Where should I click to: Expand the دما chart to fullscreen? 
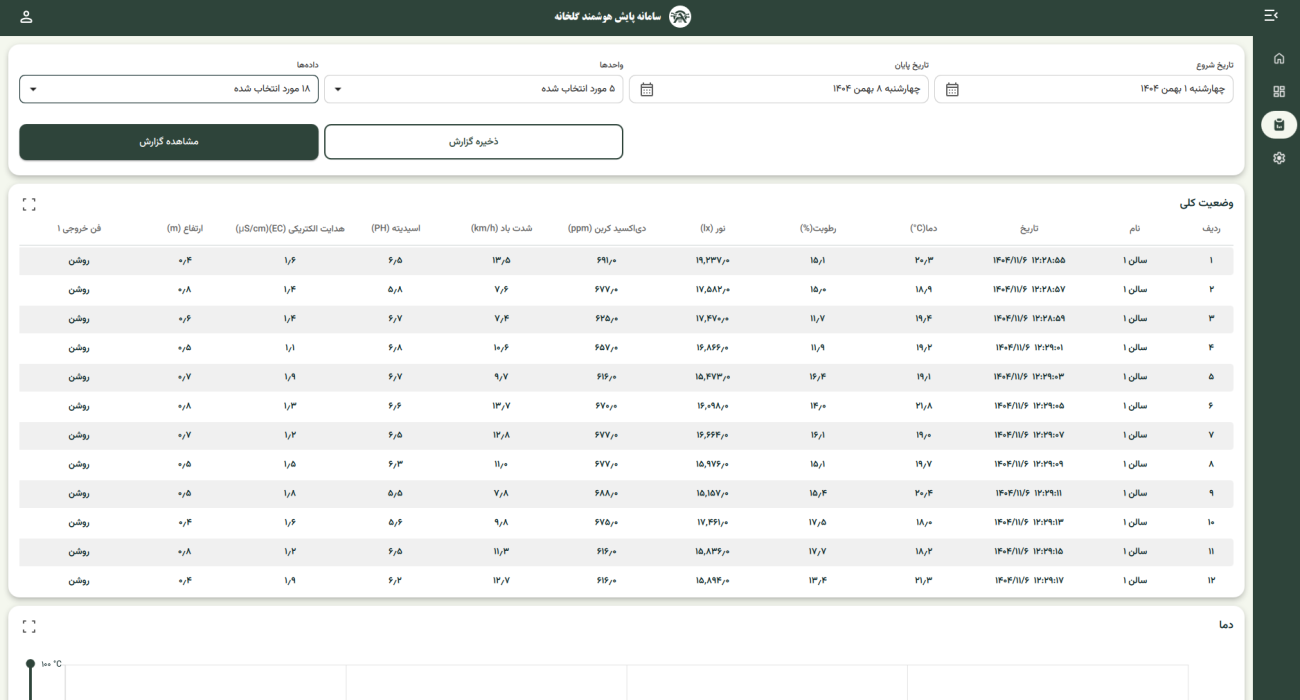(x=29, y=625)
